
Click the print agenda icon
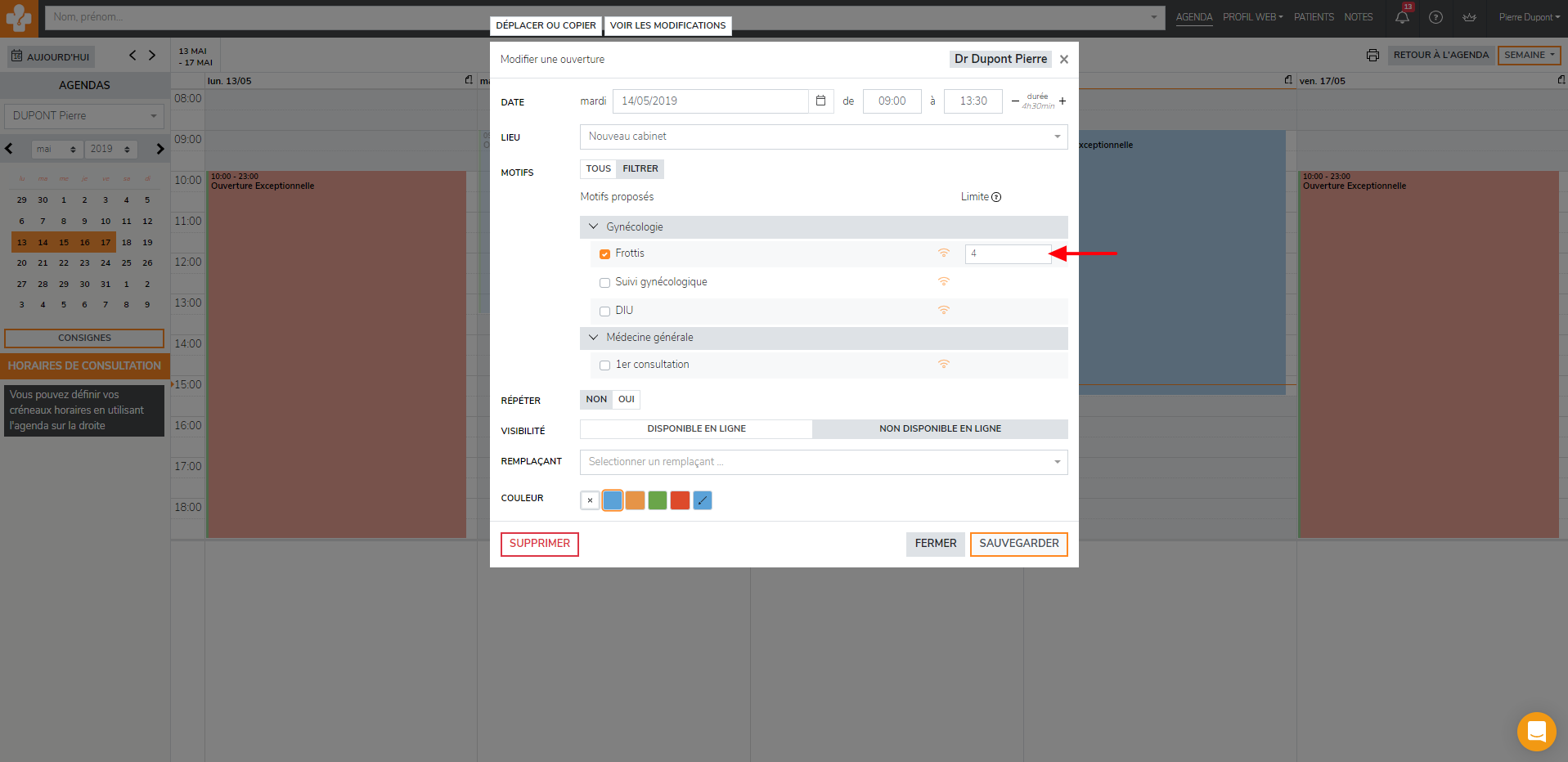(x=1373, y=56)
